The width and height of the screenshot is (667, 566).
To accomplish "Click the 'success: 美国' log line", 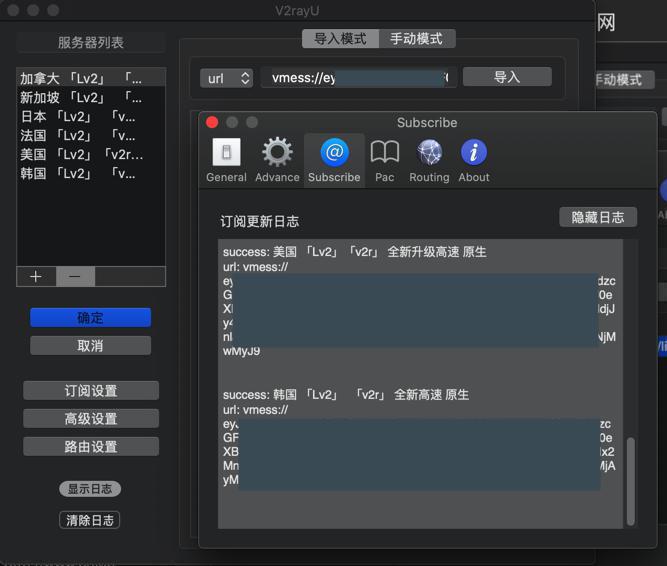I will 355,252.
